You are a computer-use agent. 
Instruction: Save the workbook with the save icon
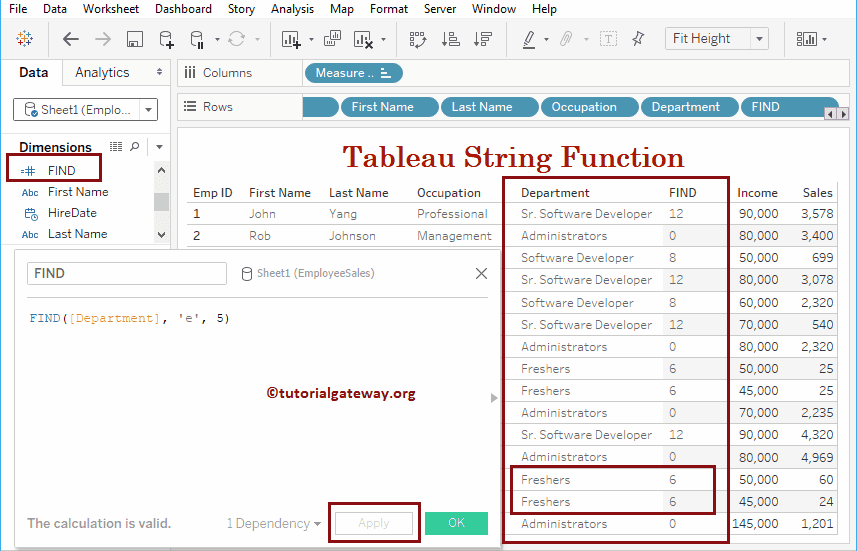[x=134, y=39]
